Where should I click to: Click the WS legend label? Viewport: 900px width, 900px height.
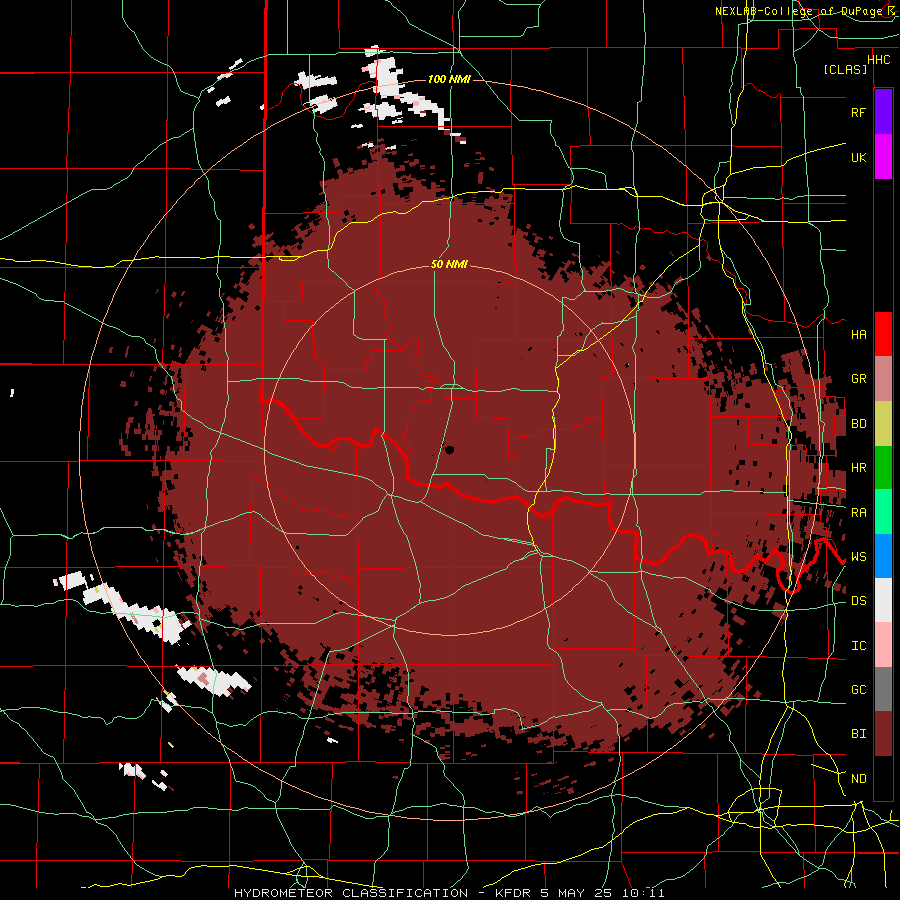(858, 557)
